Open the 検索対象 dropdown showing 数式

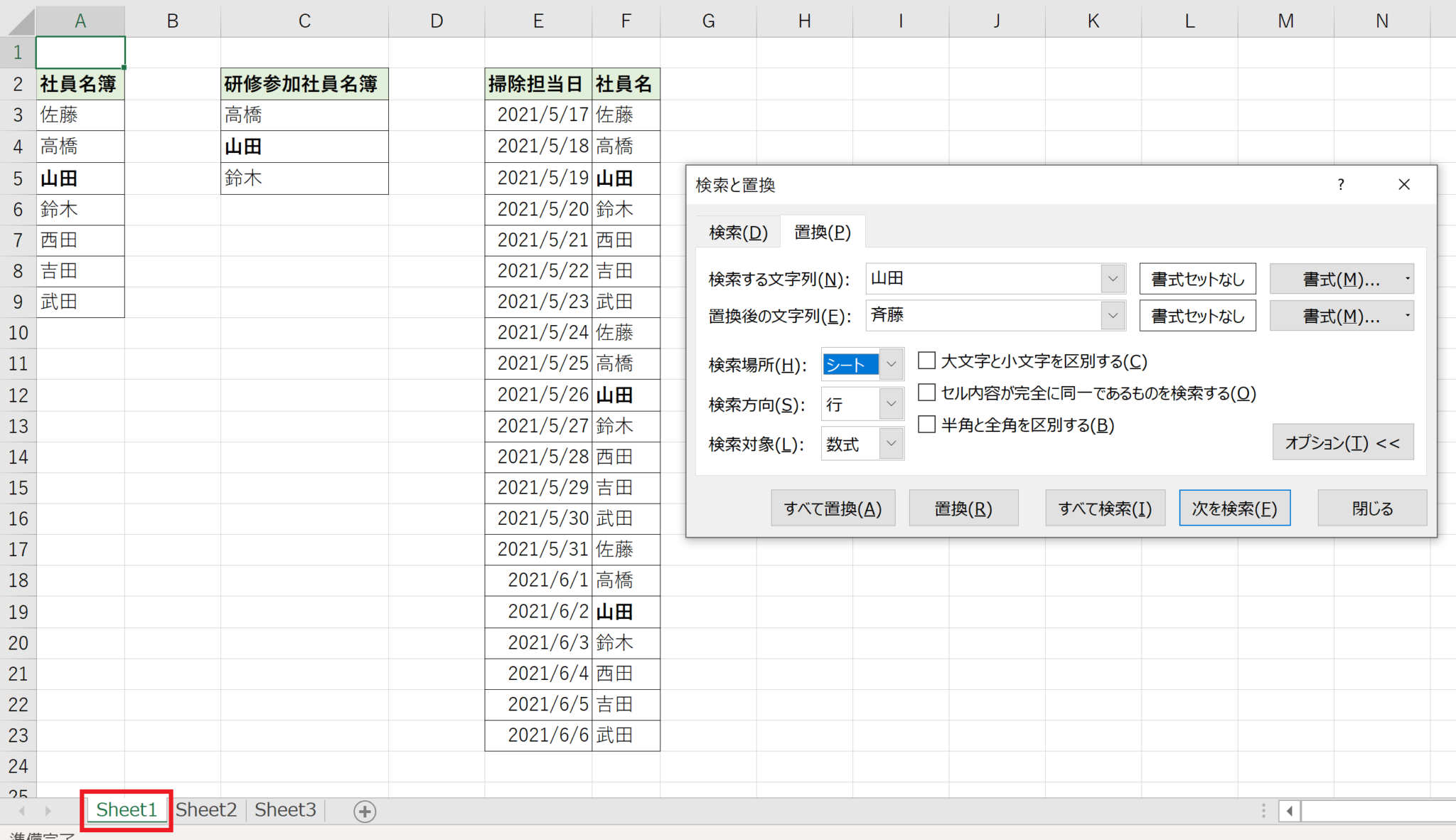(891, 444)
